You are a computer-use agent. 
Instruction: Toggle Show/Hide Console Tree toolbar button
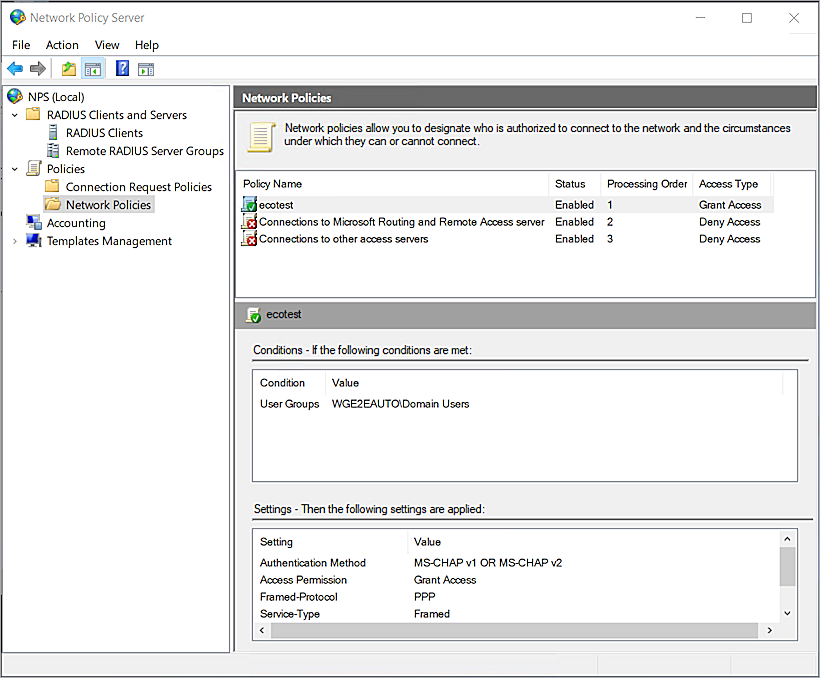(92, 69)
